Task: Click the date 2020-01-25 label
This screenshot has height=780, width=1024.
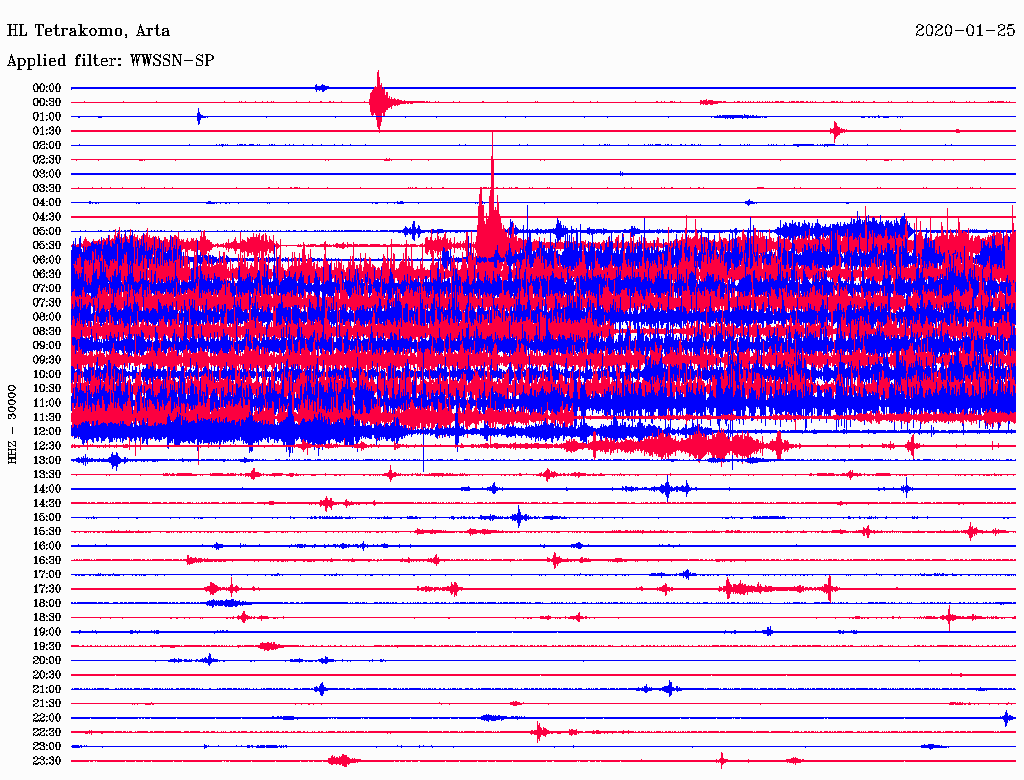Action: click(x=965, y=30)
